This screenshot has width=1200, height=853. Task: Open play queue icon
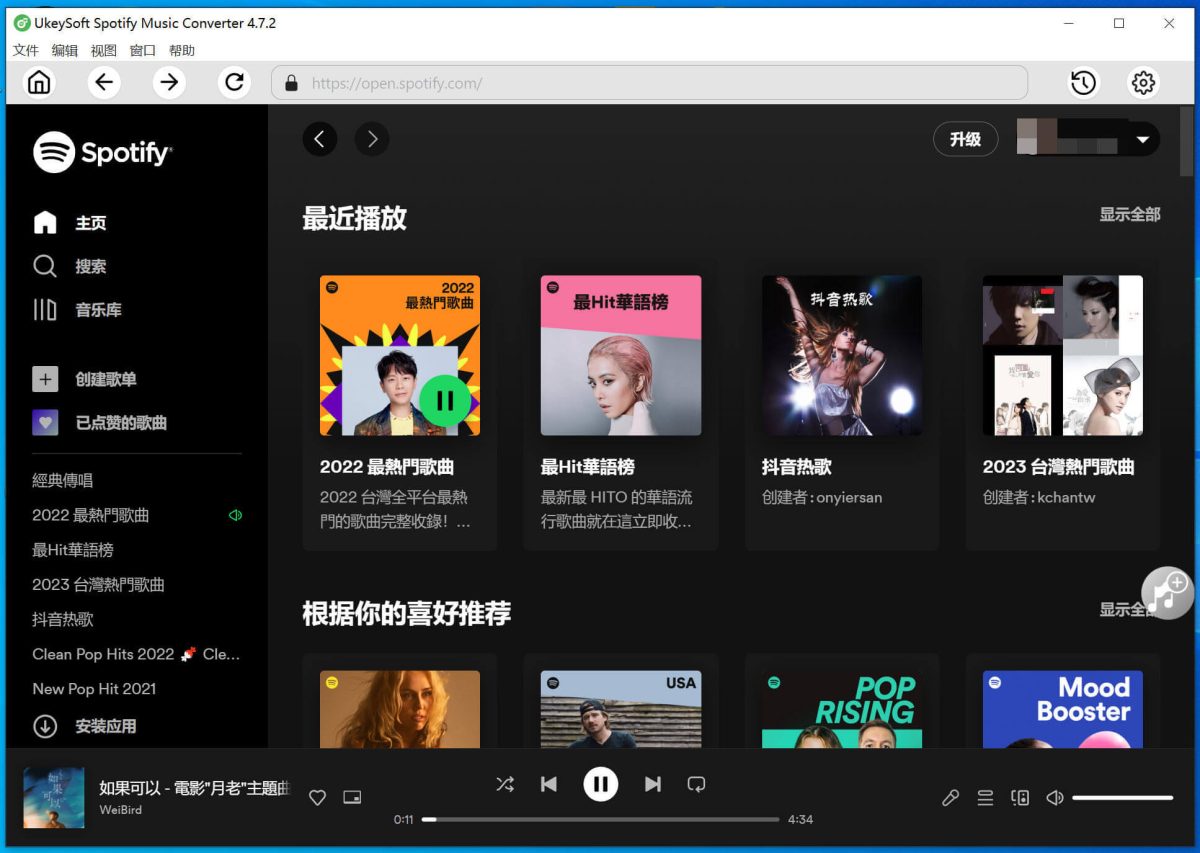point(985,798)
